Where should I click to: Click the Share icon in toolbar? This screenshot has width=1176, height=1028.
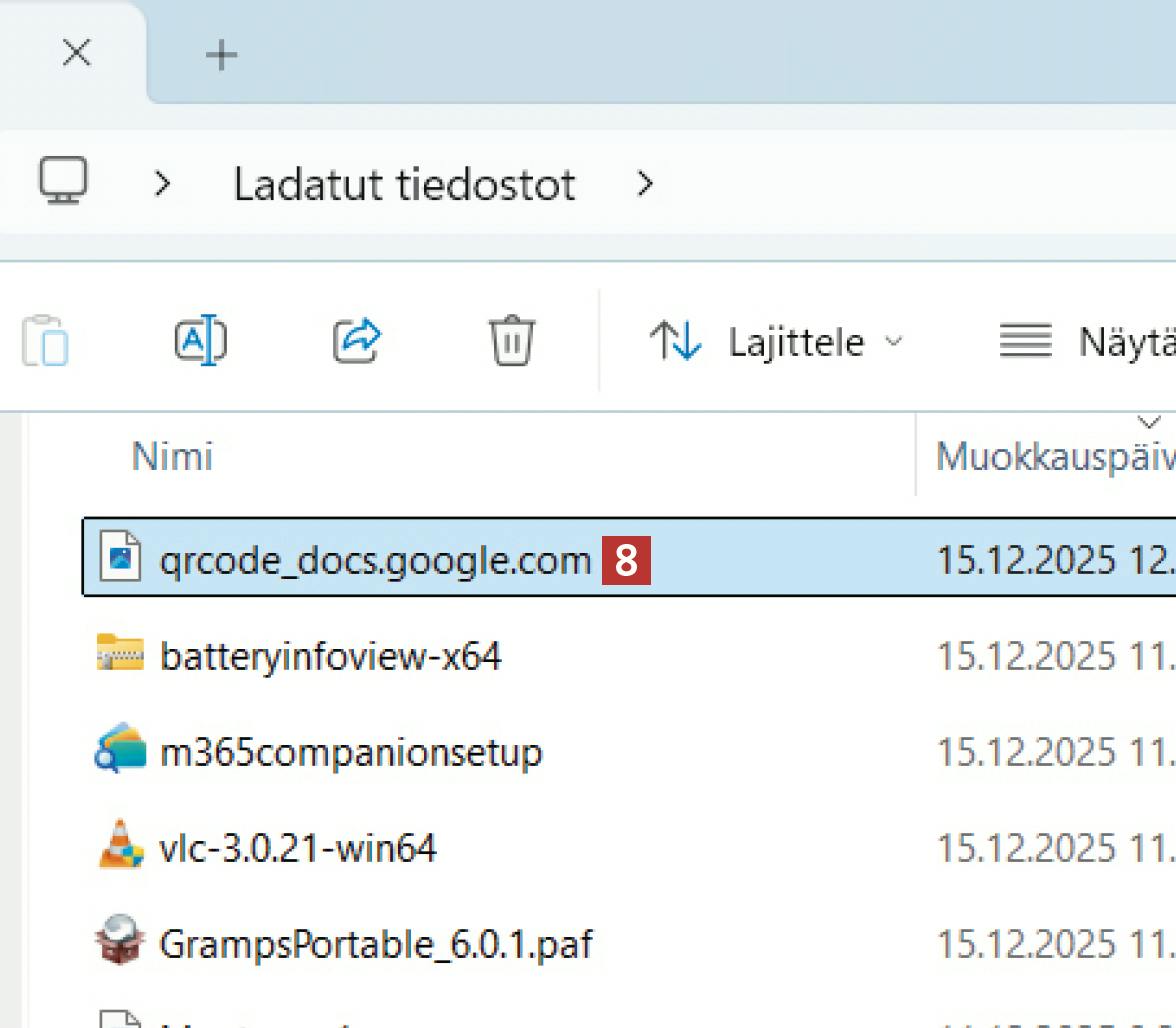pyautogui.click(x=357, y=341)
